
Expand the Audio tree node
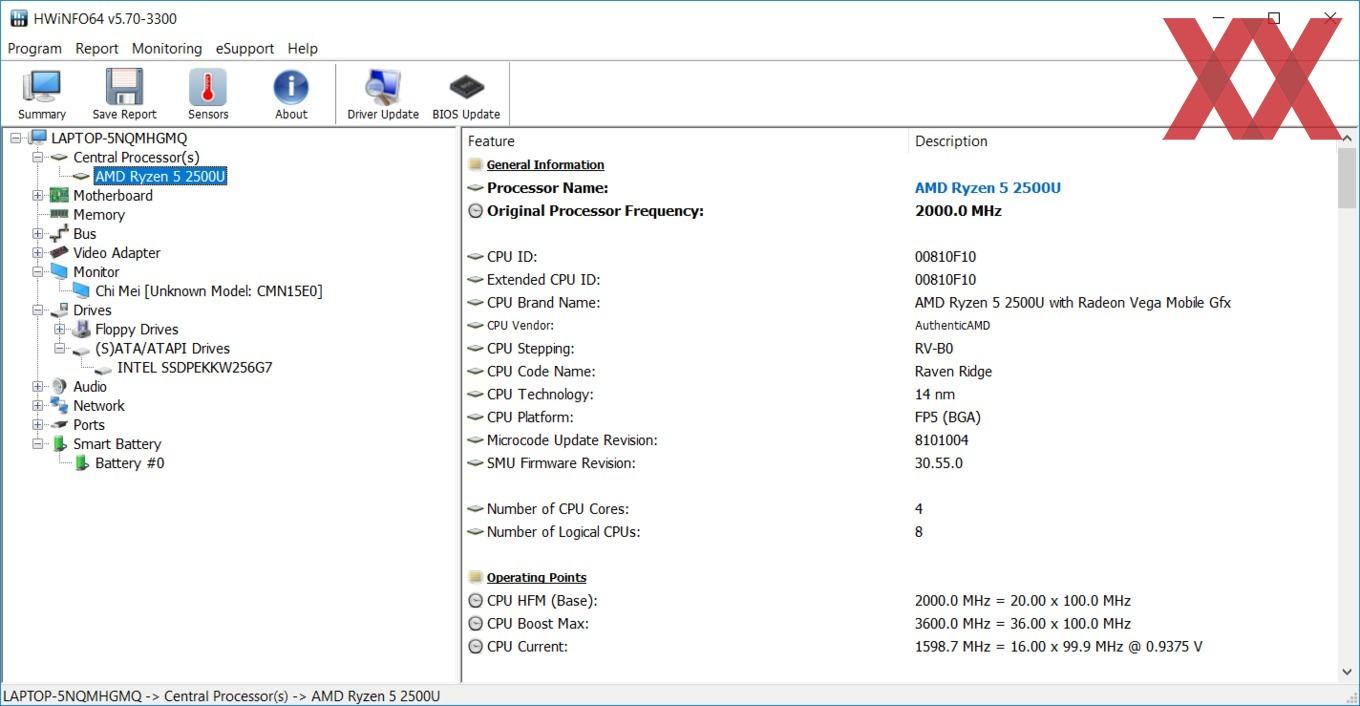coord(38,386)
